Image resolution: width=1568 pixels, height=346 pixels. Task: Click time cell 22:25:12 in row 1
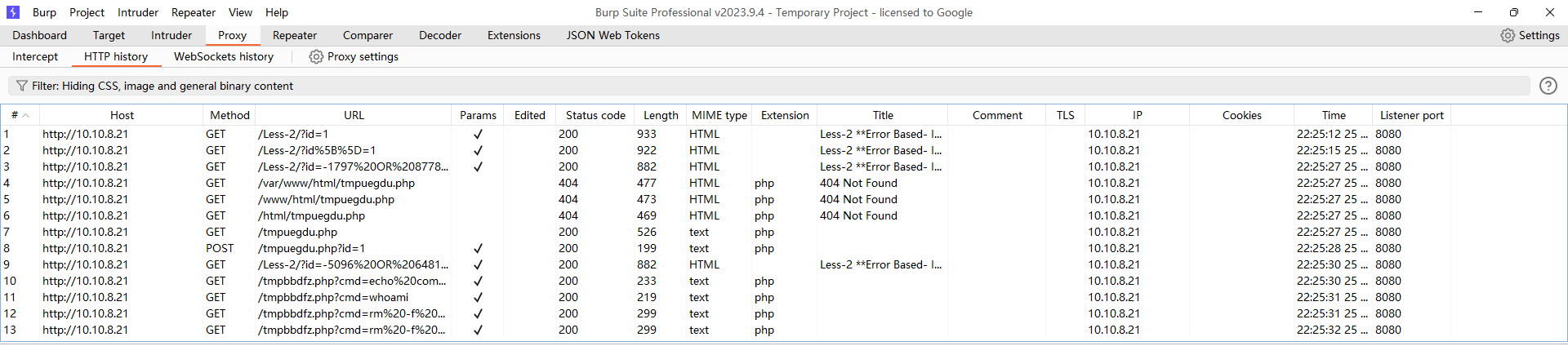coord(1331,134)
